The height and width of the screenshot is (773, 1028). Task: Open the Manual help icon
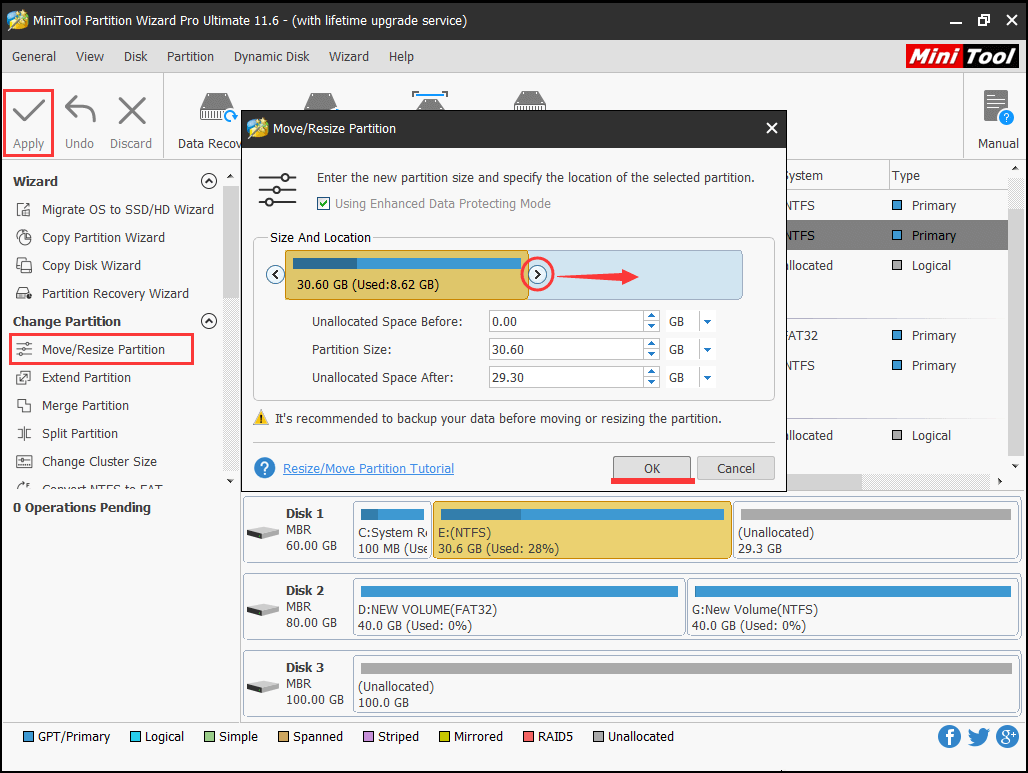998,108
